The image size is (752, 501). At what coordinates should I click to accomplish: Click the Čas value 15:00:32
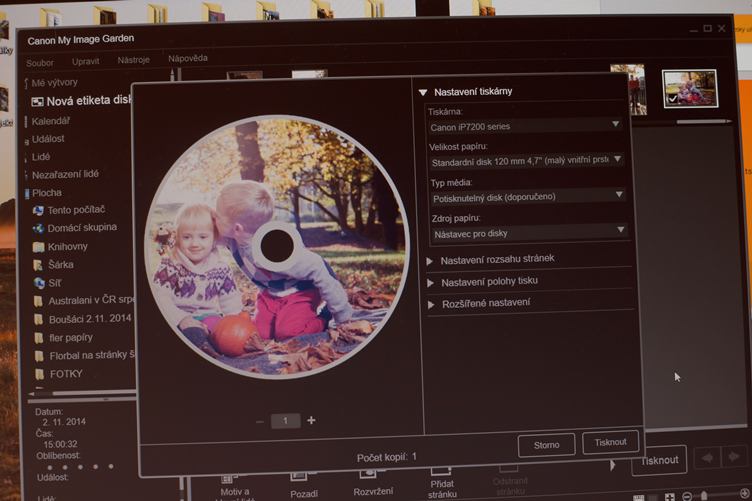(60, 444)
